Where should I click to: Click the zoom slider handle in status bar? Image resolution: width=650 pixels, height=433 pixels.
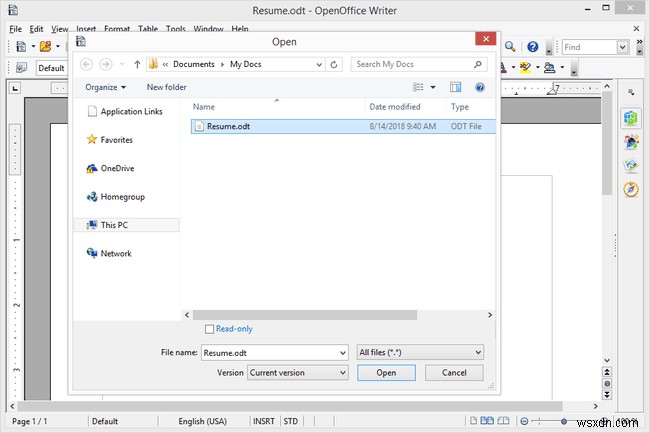[564, 421]
